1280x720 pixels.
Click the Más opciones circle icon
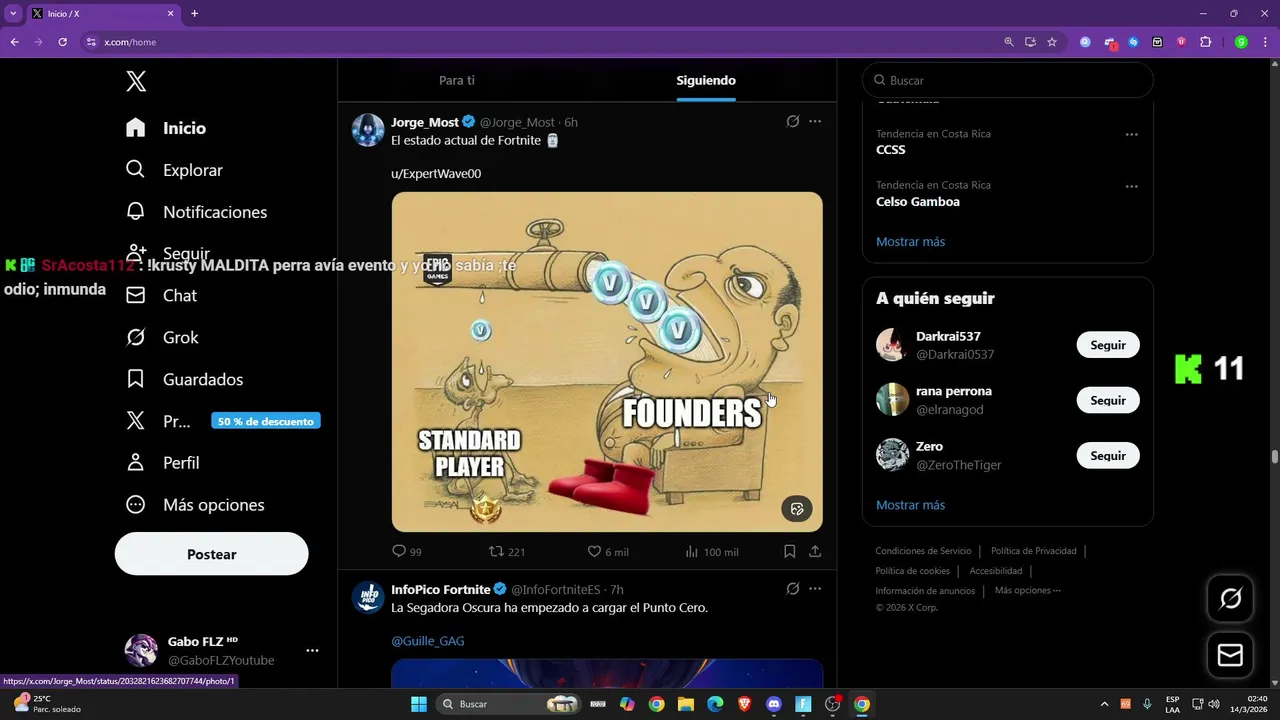136,505
